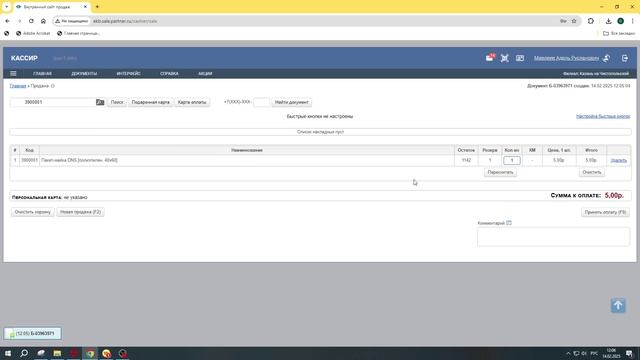Click the Adobe Acrobat bookmark
This screenshot has width=640, height=360.
coord(33,33)
